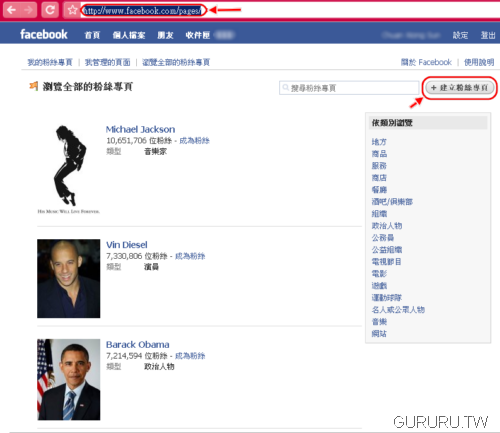Open the Michael Jackson page link

[x=140, y=129]
